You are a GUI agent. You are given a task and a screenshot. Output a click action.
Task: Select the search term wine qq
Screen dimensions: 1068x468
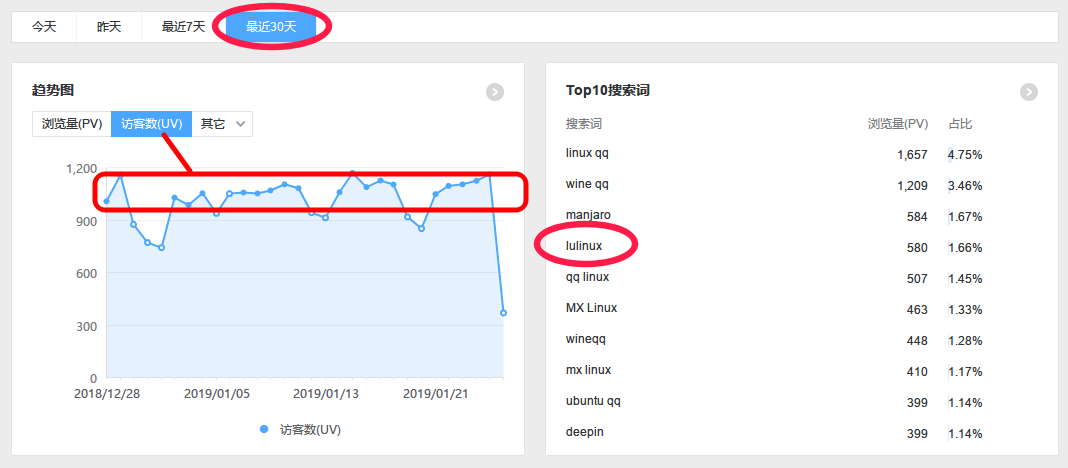(x=587, y=184)
